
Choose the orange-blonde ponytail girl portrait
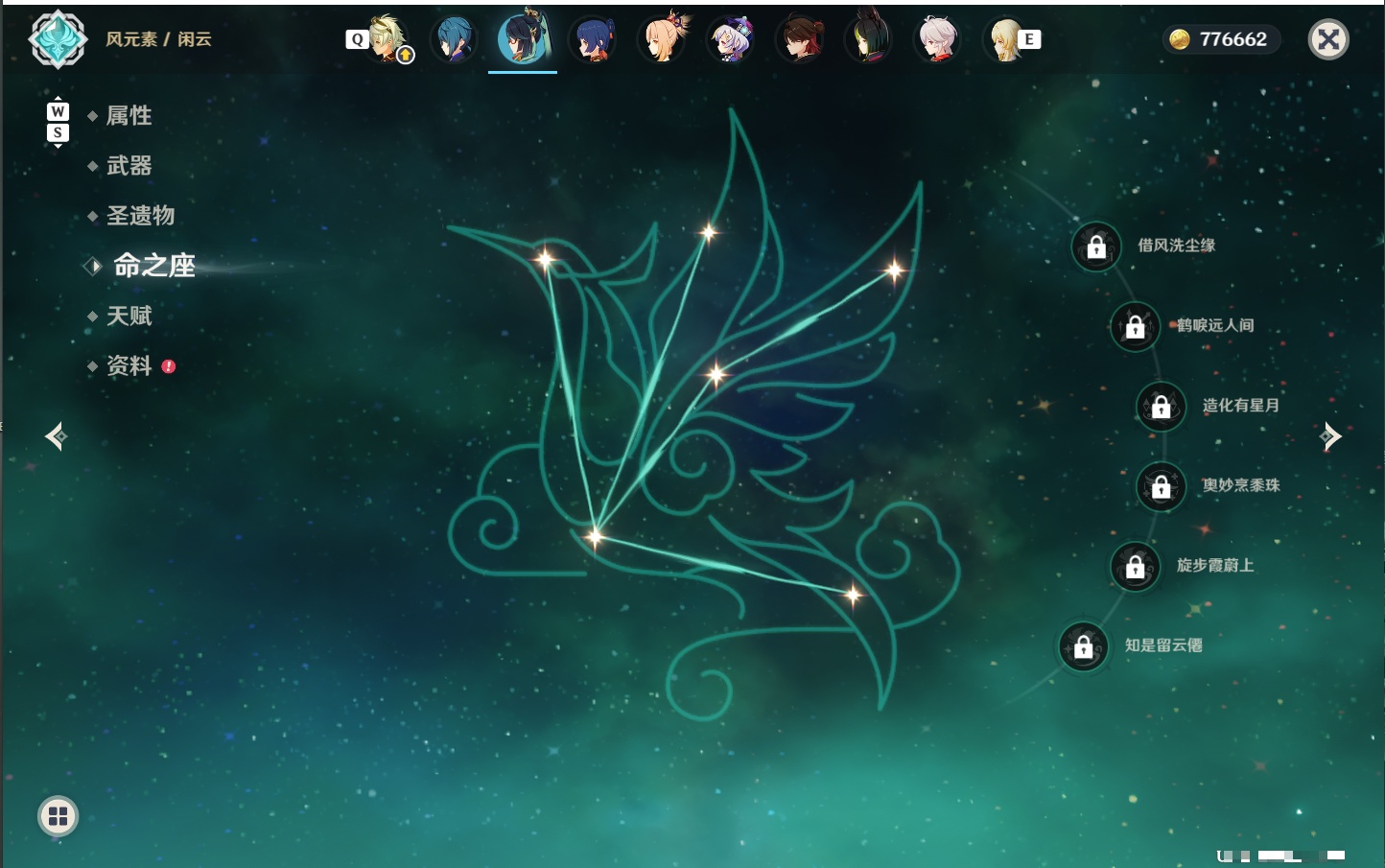pos(663,39)
